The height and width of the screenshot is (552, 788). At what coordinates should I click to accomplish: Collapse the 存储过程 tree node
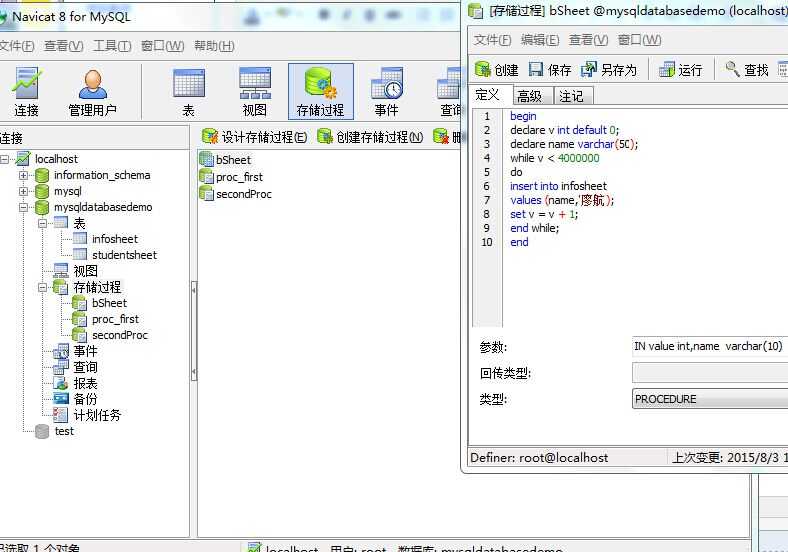tap(42, 288)
